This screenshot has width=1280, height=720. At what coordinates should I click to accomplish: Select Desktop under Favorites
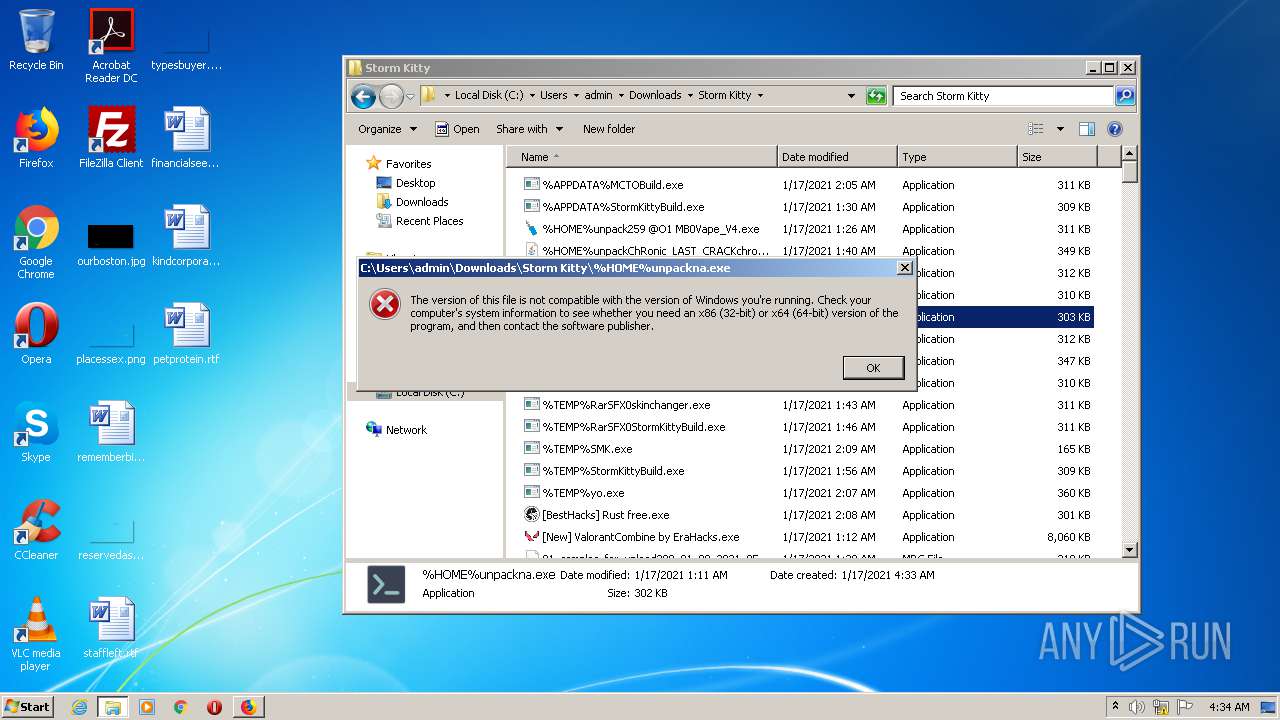tap(406, 183)
